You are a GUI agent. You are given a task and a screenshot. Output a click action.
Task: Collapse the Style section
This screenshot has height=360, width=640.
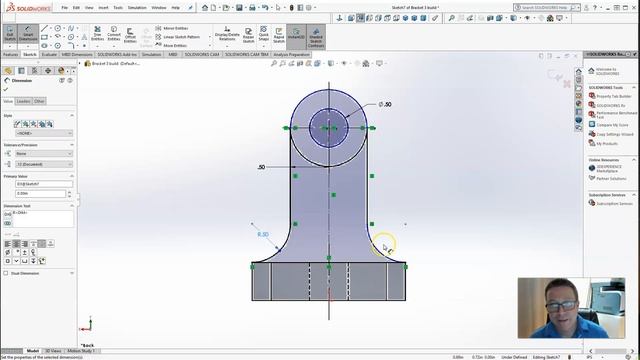pos(72,116)
